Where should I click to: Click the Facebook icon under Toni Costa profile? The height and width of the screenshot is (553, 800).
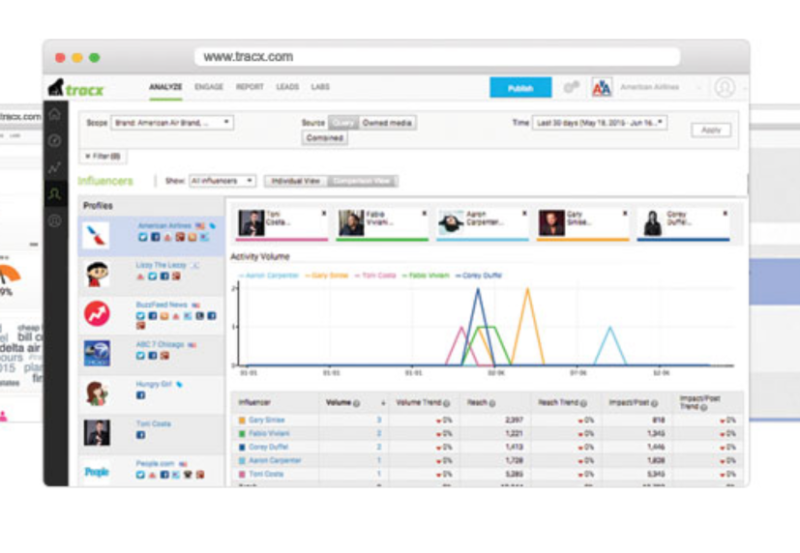(x=140, y=435)
